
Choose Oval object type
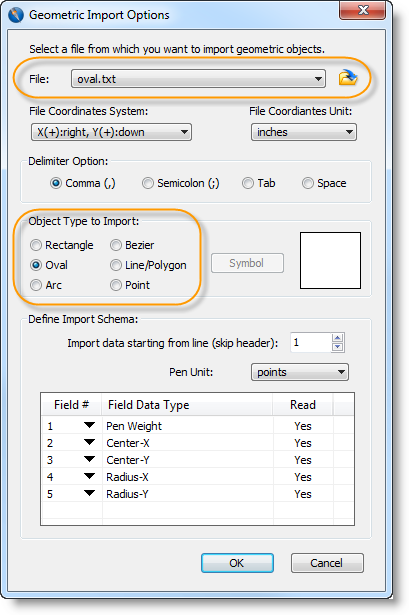pos(36,265)
